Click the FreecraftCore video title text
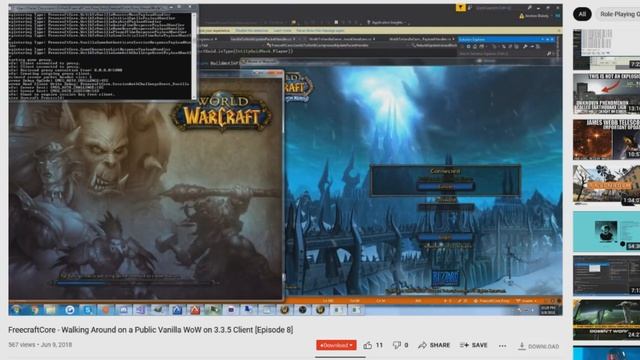The image size is (640, 360). click(151, 330)
